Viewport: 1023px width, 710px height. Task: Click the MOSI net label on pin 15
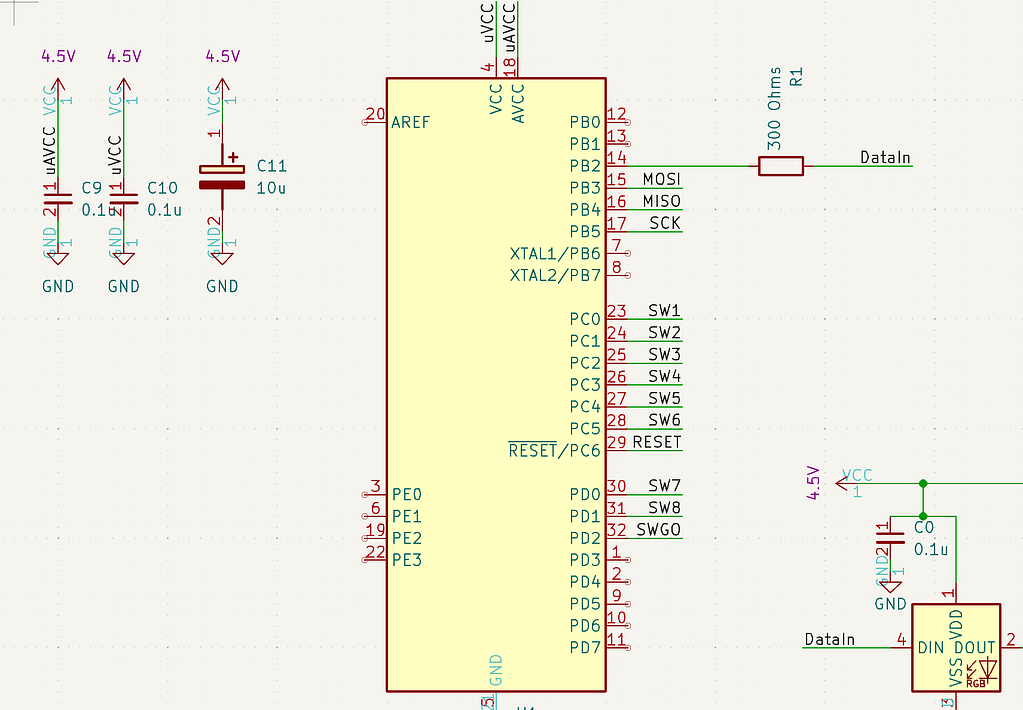(x=663, y=179)
